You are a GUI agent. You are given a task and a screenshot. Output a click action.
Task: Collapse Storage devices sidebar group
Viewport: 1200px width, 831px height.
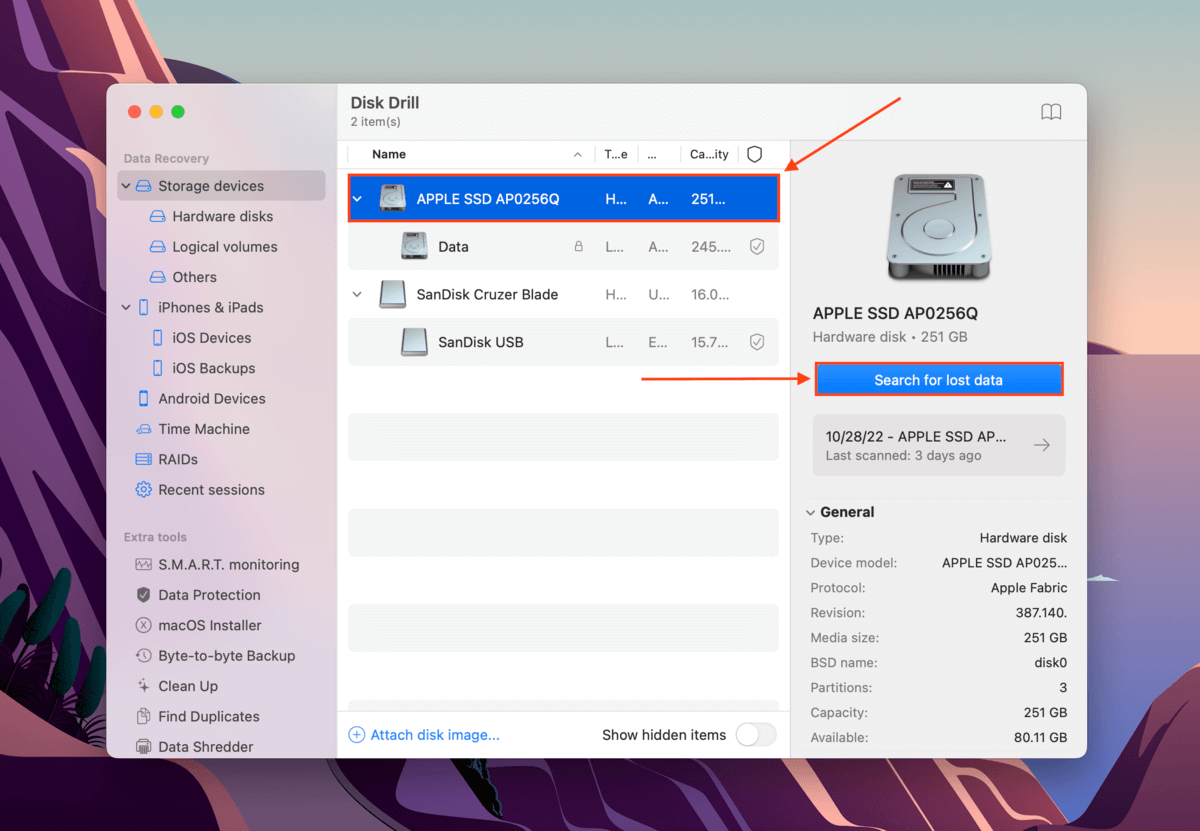pyautogui.click(x=125, y=186)
